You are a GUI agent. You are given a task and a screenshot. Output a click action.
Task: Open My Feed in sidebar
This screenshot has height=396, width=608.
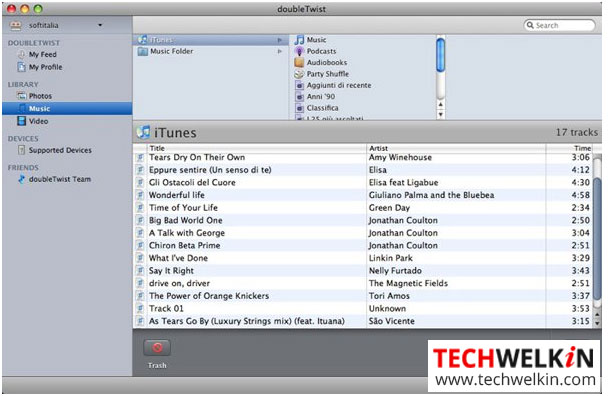coord(43,54)
